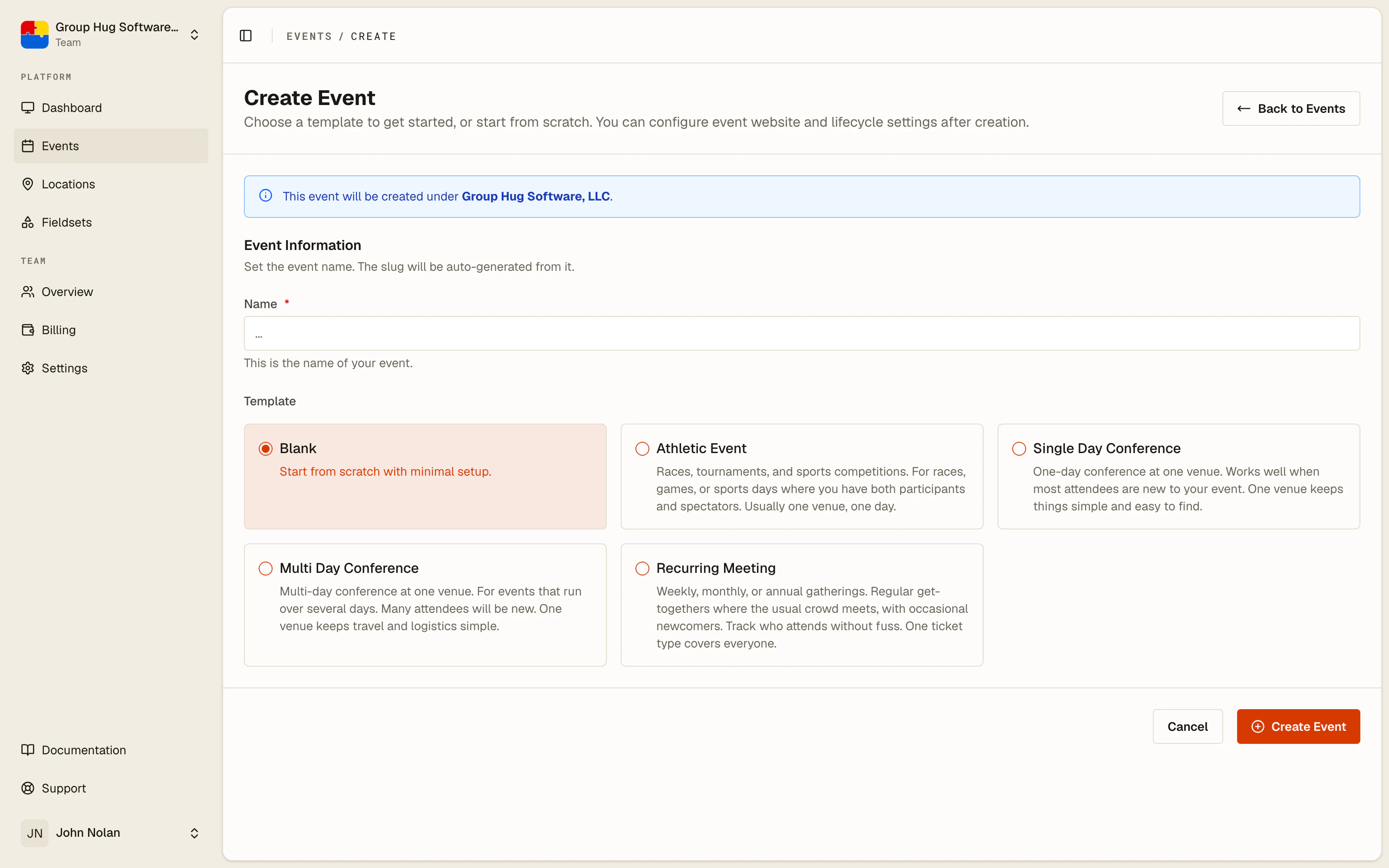Select the Athletic Event template
Viewport: 1389px width, 868px height.
[801, 477]
